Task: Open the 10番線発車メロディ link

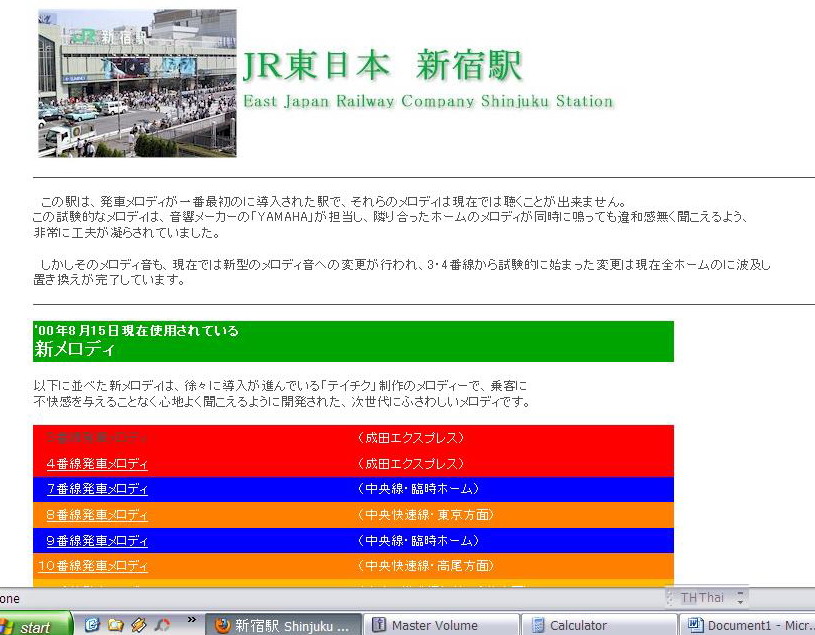Action: pos(94,566)
